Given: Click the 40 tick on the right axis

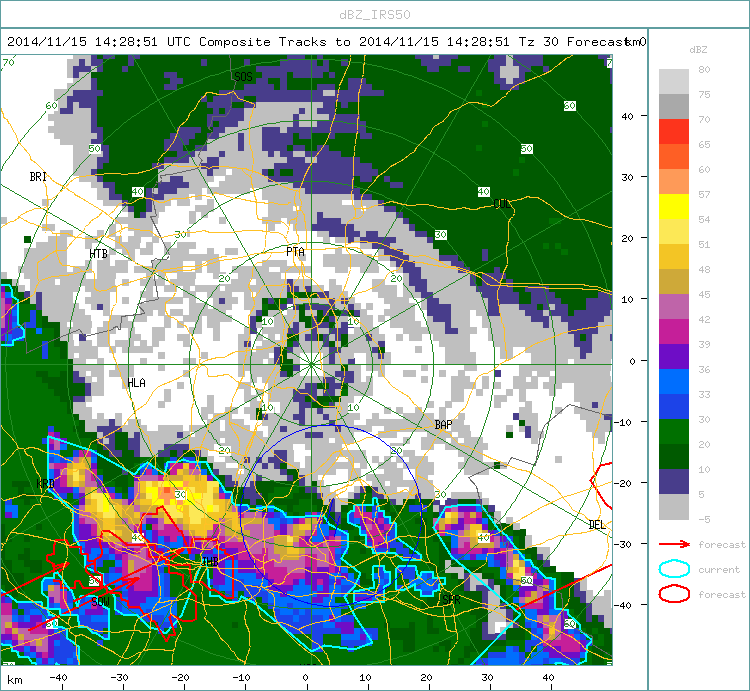Looking at the screenshot, I should [x=628, y=116].
